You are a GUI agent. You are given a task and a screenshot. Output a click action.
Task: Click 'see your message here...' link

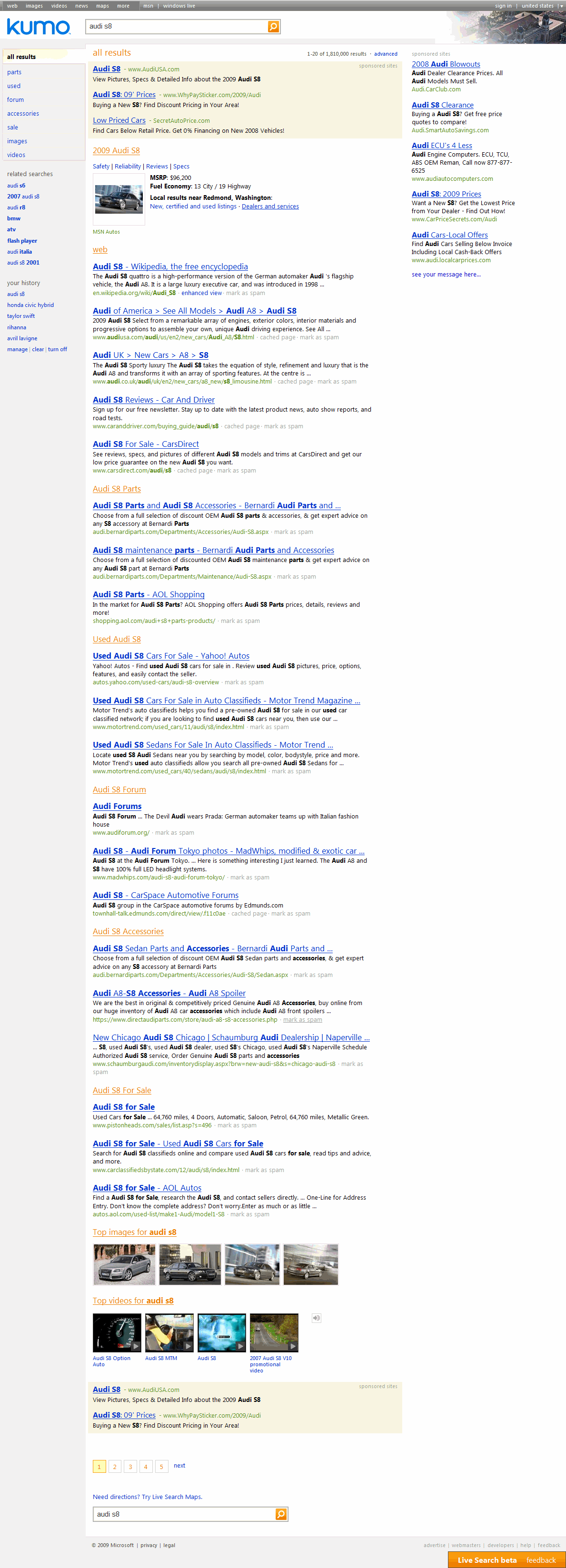click(446, 275)
